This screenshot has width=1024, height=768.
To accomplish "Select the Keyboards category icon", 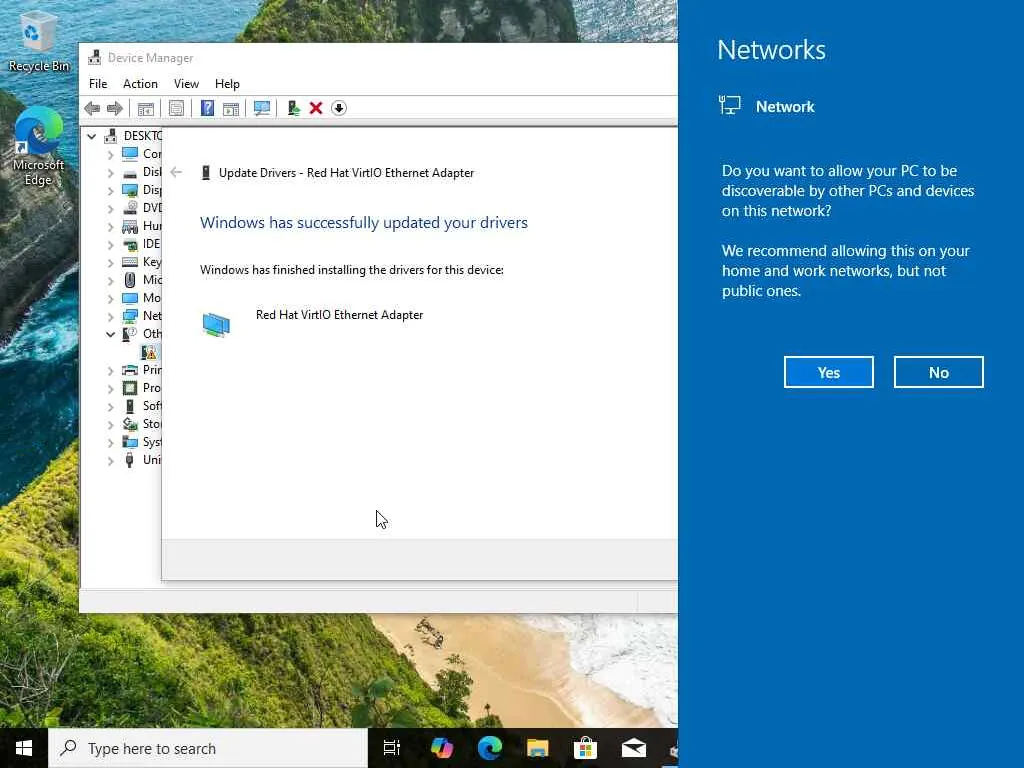I will [x=130, y=263].
